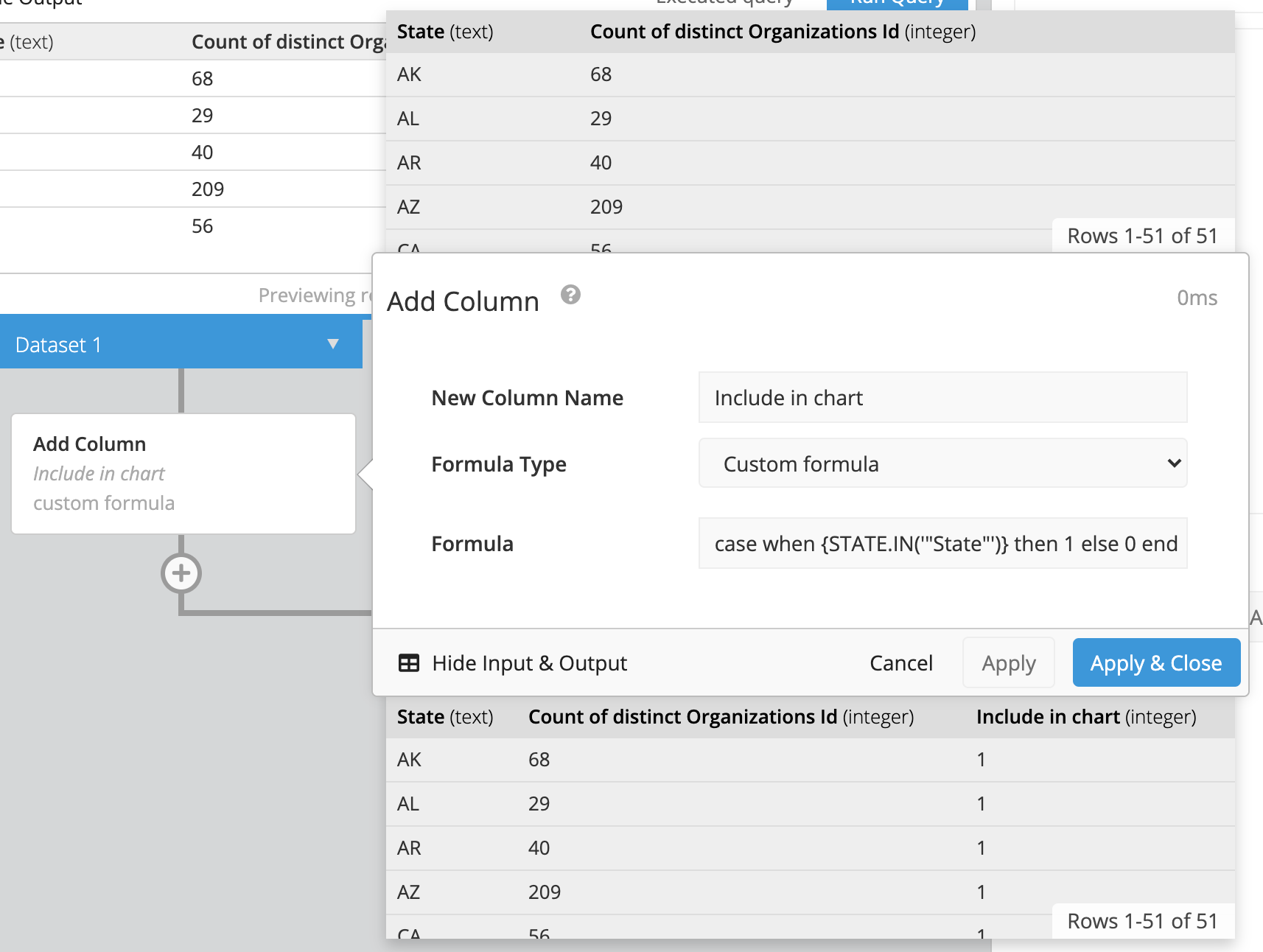Click value 40 in output table
The image size is (1263, 952).
point(539,848)
